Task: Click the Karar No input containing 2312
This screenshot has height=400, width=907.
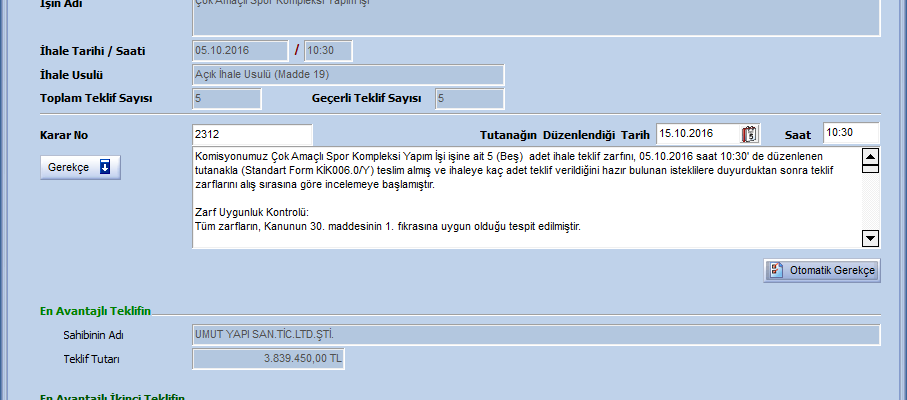Action: pyautogui.click(x=251, y=134)
